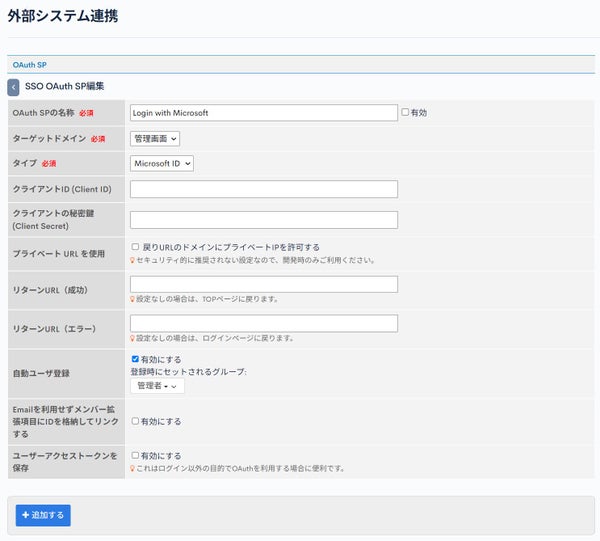Enable Email-less member ID link checkbox
The width and height of the screenshot is (600, 541).
point(135,421)
